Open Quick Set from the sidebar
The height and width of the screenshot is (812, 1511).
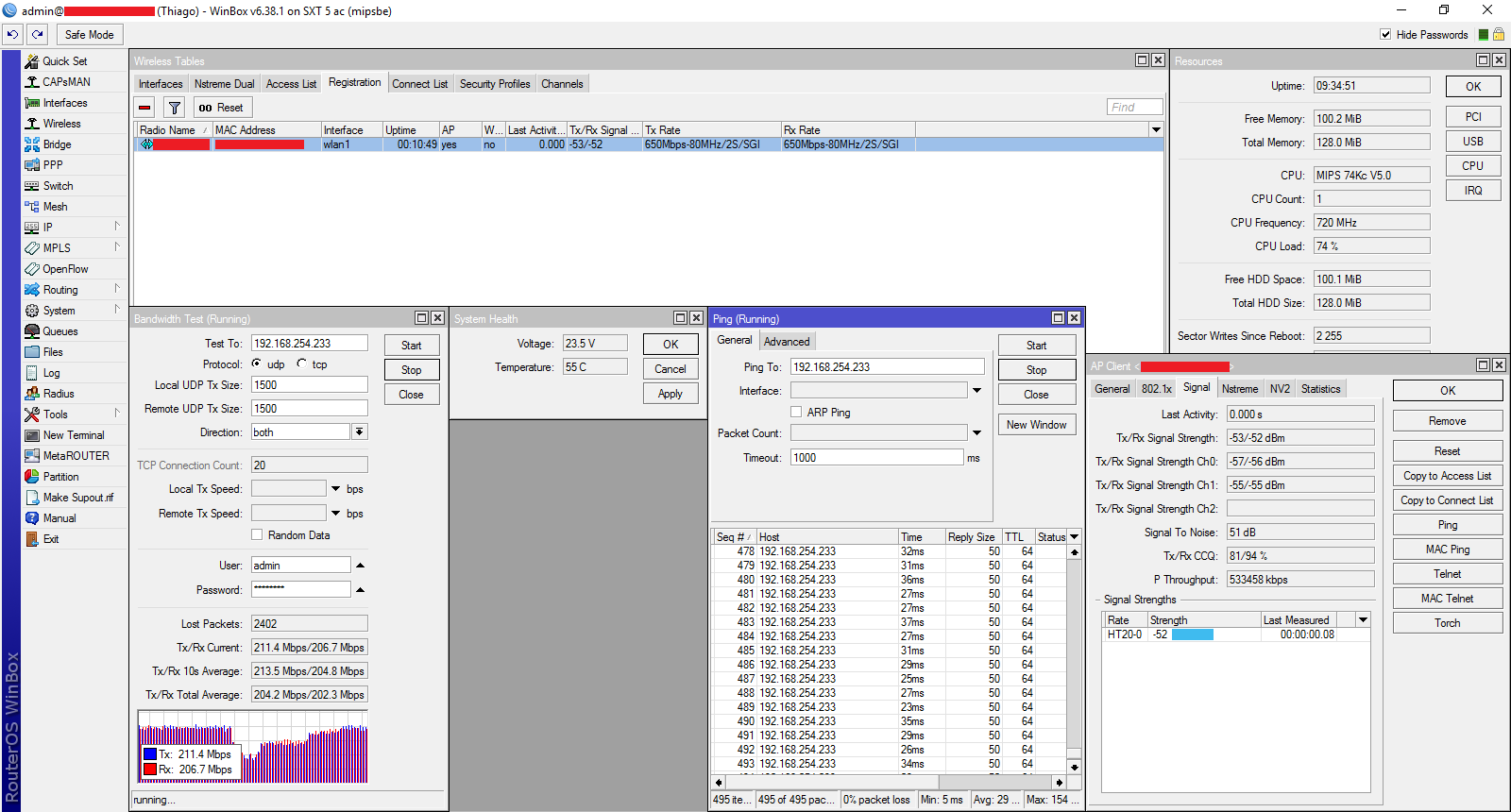tap(64, 61)
